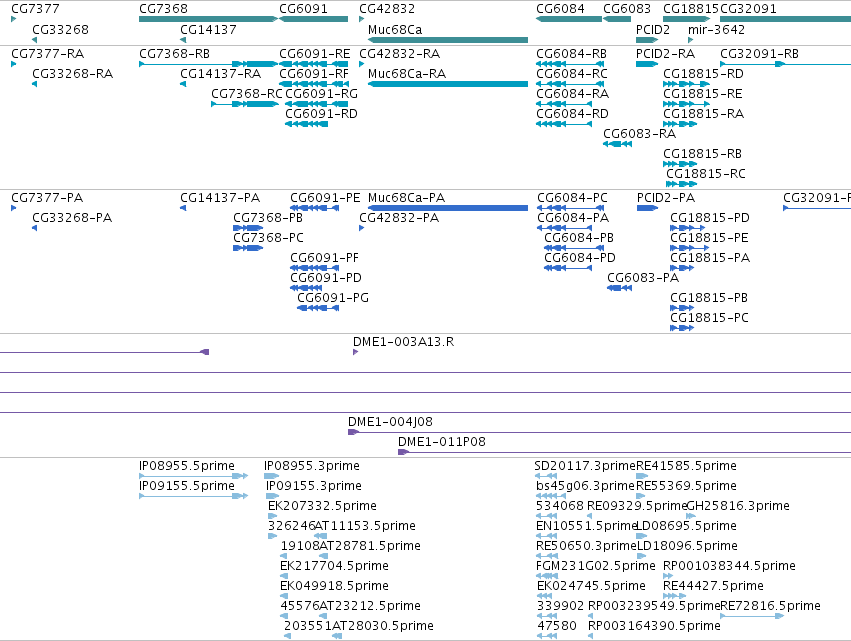
Task: Select the PCID2 gene label
Action: pyautogui.click(x=653, y=29)
